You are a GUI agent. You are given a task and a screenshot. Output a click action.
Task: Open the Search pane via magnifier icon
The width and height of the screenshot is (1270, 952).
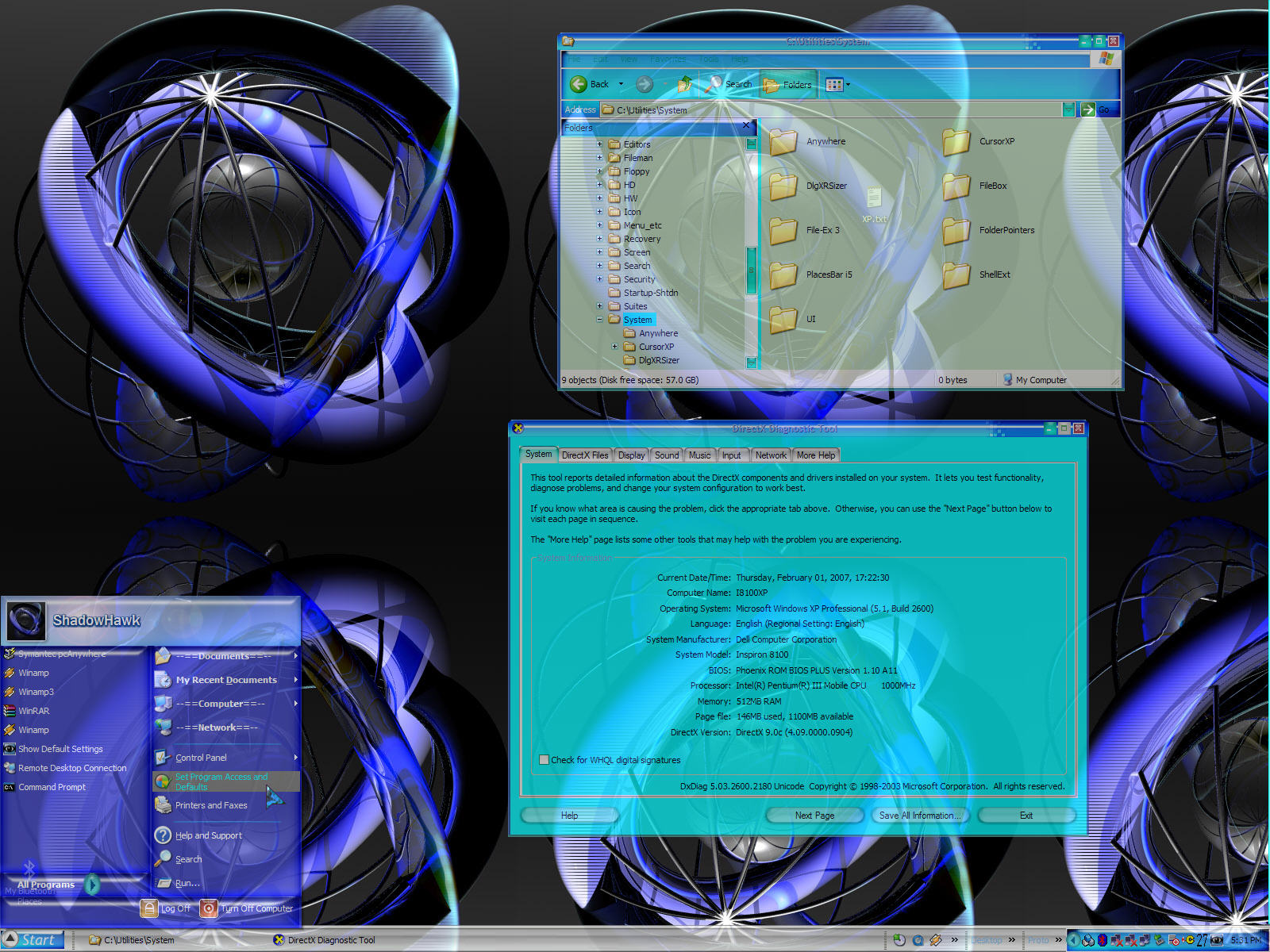[x=714, y=84]
